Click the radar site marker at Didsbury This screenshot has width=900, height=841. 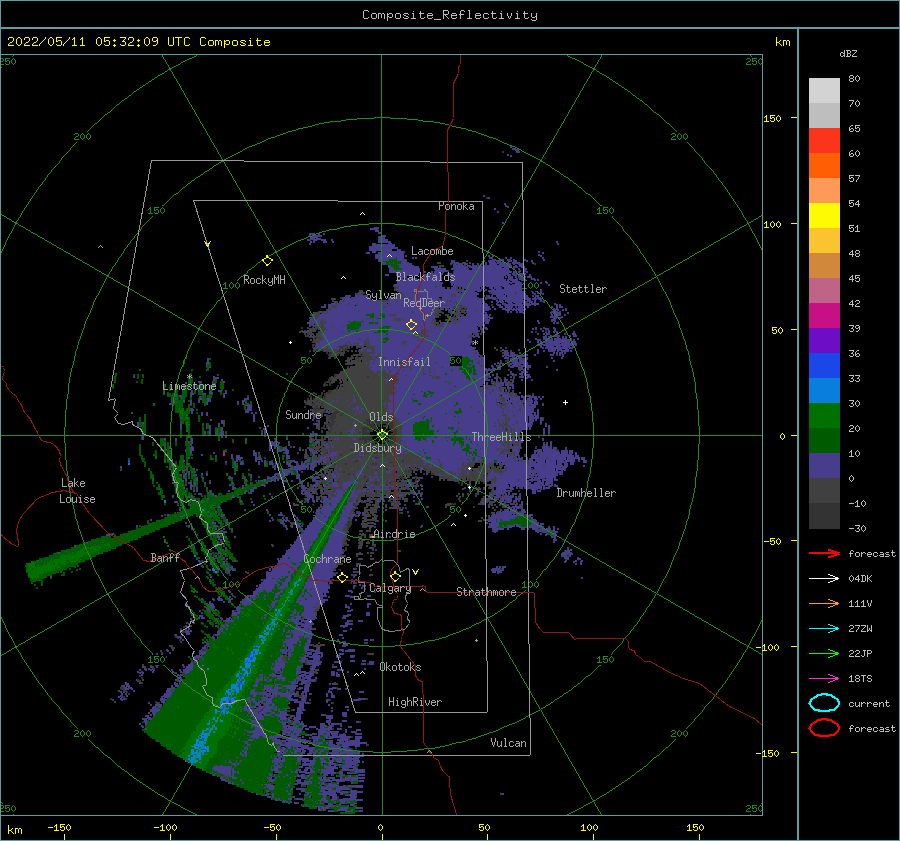[382, 435]
